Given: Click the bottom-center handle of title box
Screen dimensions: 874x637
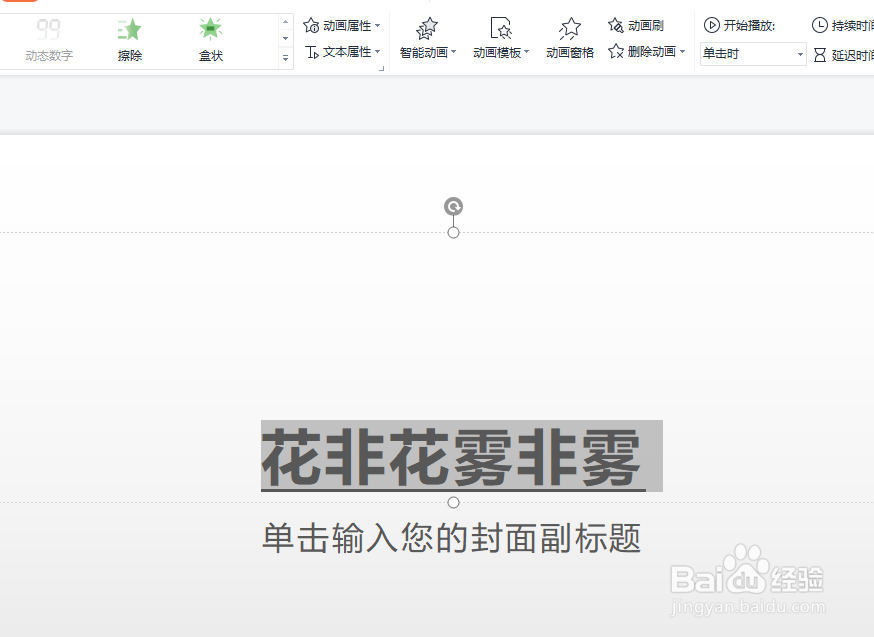Looking at the screenshot, I should (x=453, y=503).
